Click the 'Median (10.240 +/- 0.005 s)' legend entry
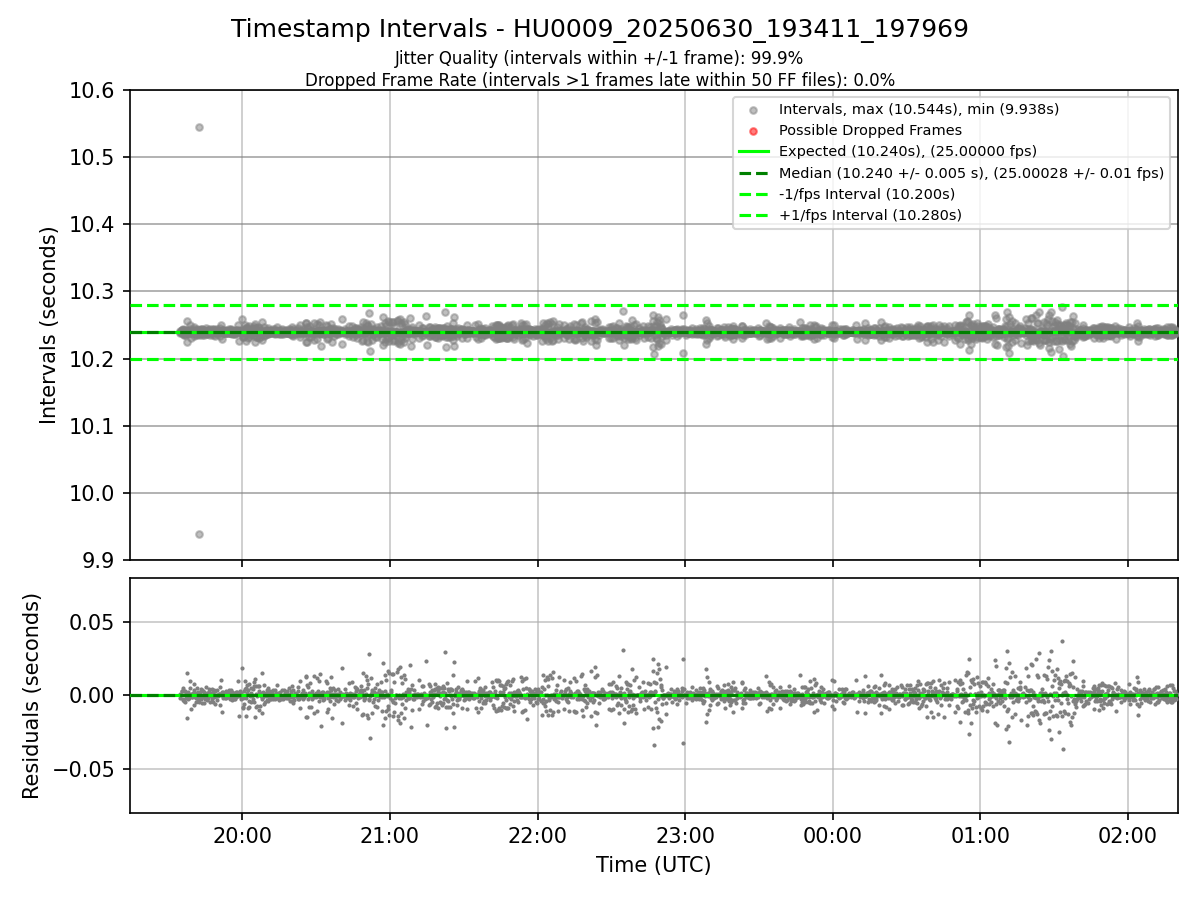 [971, 172]
